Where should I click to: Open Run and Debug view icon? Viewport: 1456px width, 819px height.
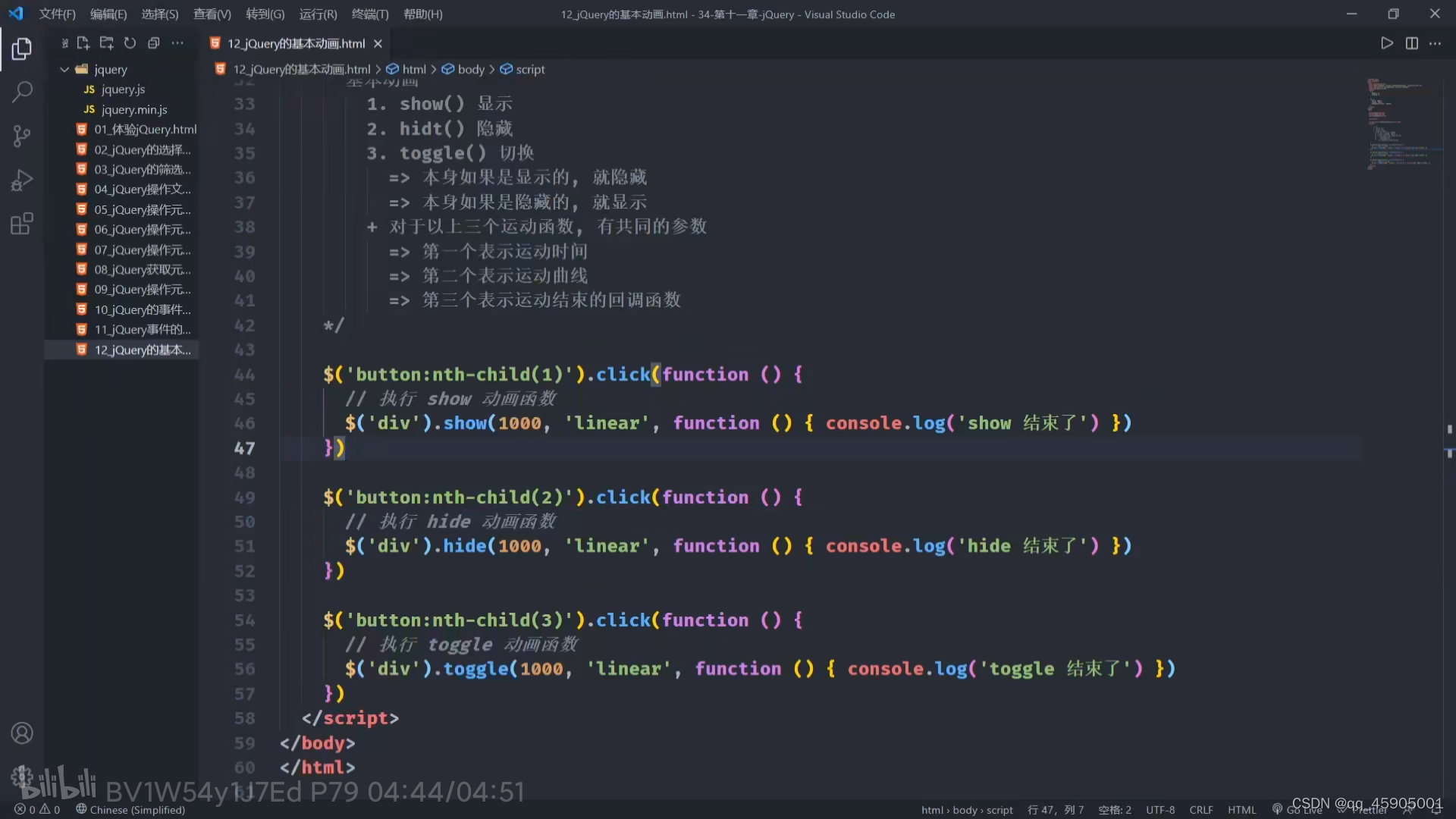click(x=22, y=180)
